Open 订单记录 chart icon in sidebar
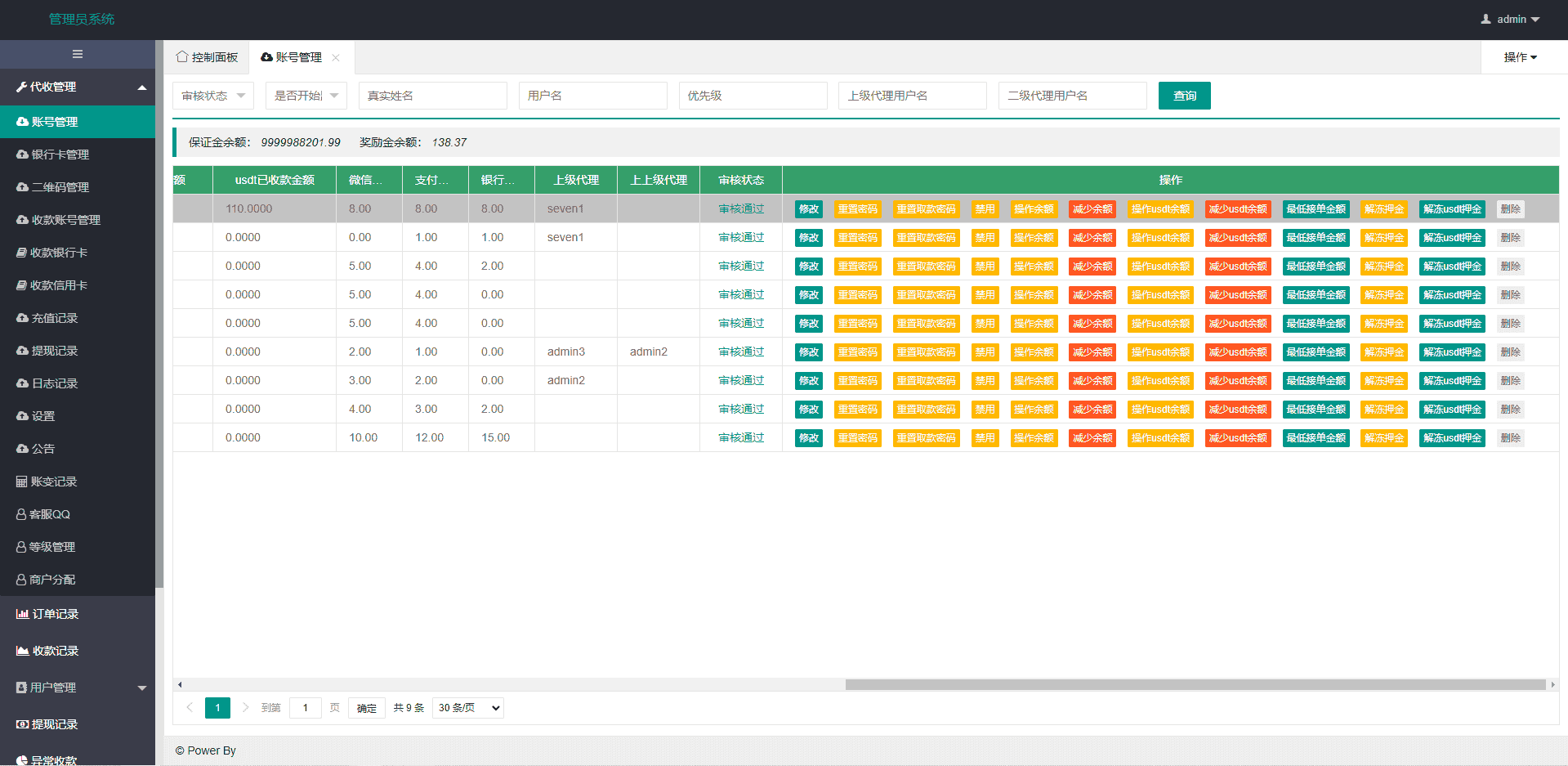Viewport: 1568px width, 766px height. click(x=22, y=614)
